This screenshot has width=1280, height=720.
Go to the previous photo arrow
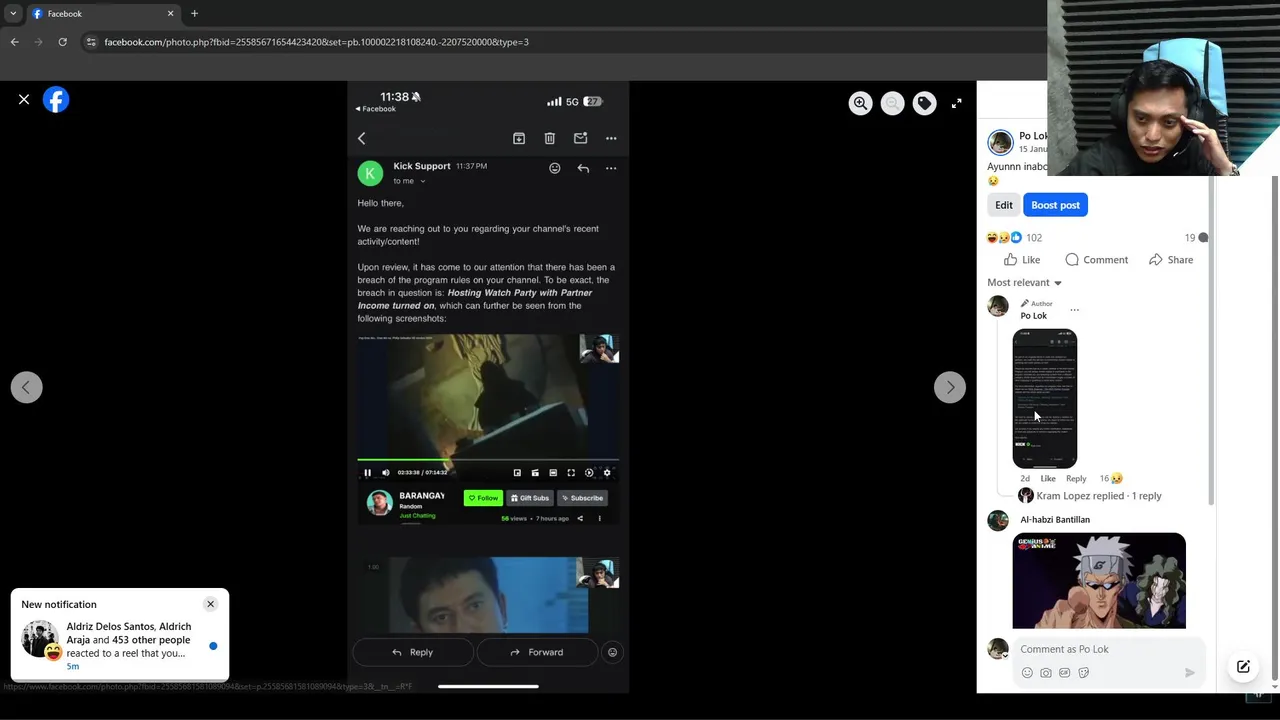pos(26,387)
